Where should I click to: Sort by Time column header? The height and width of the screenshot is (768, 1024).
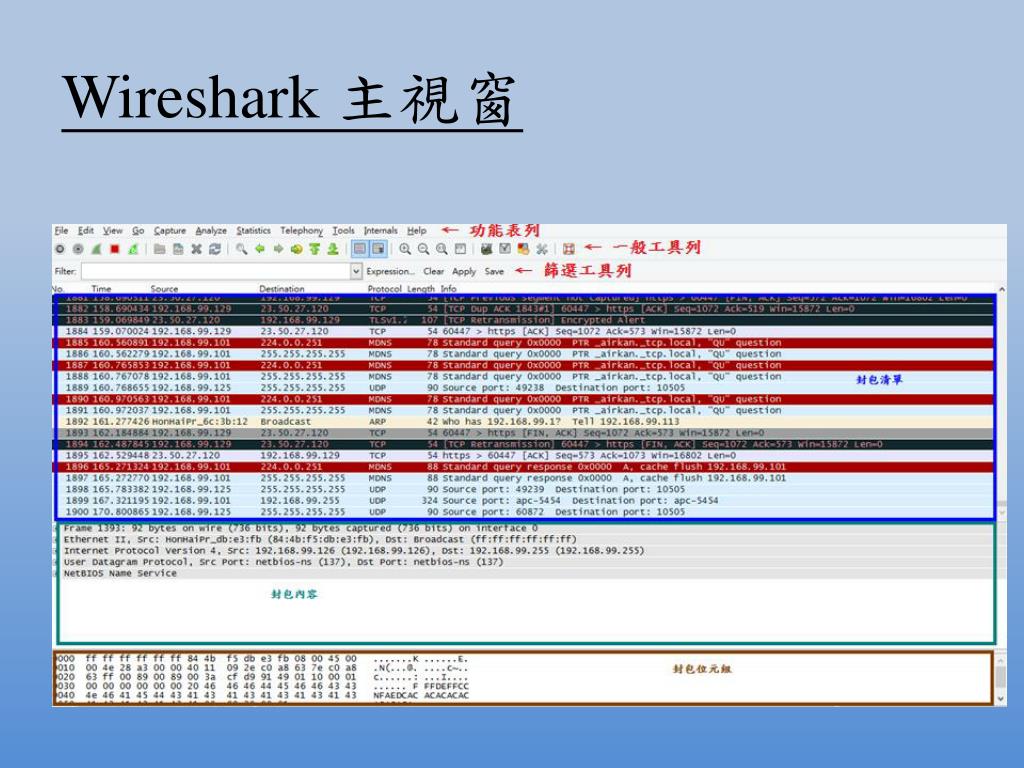(101, 289)
